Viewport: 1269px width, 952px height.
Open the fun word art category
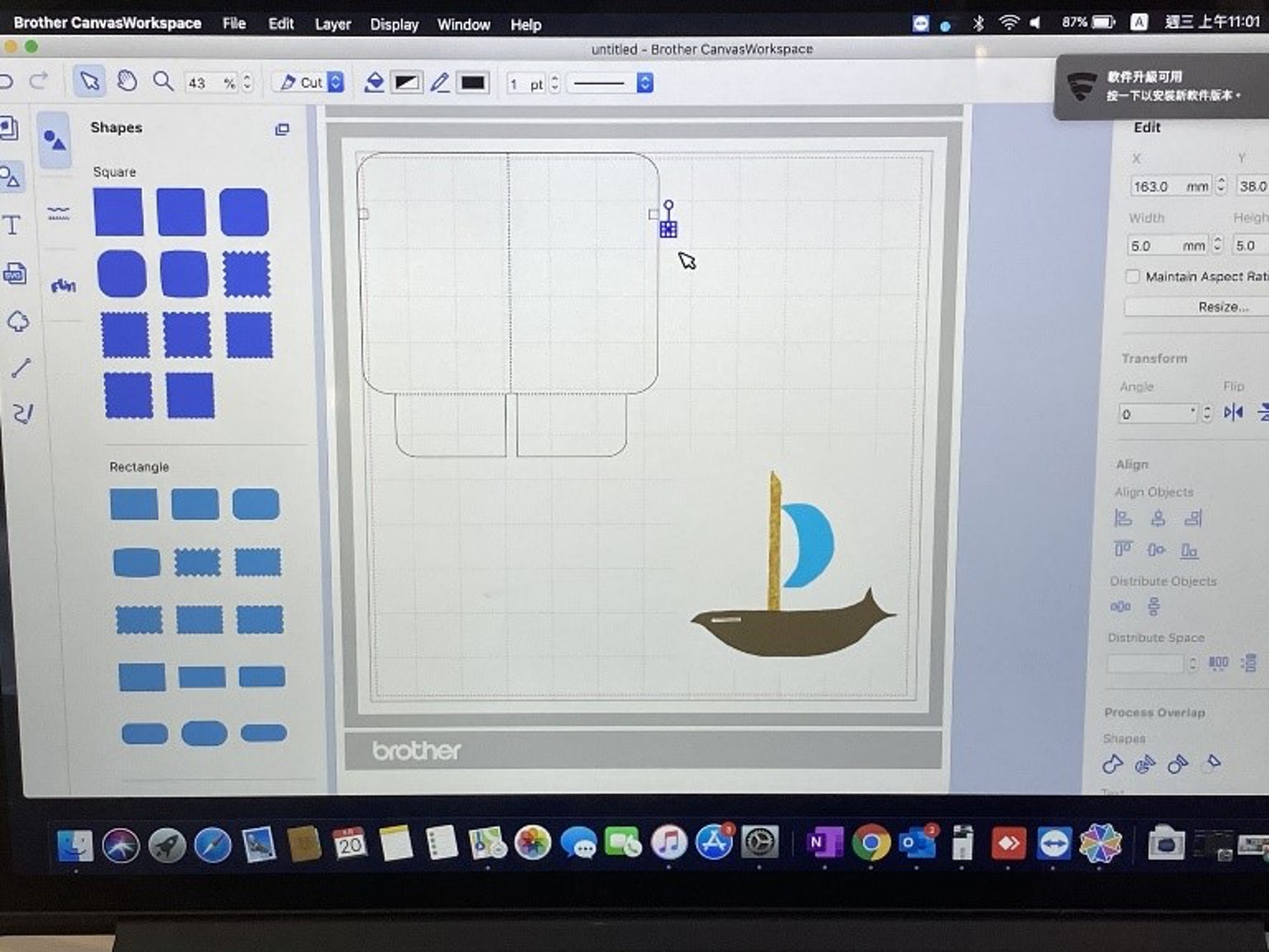pyautogui.click(x=63, y=286)
